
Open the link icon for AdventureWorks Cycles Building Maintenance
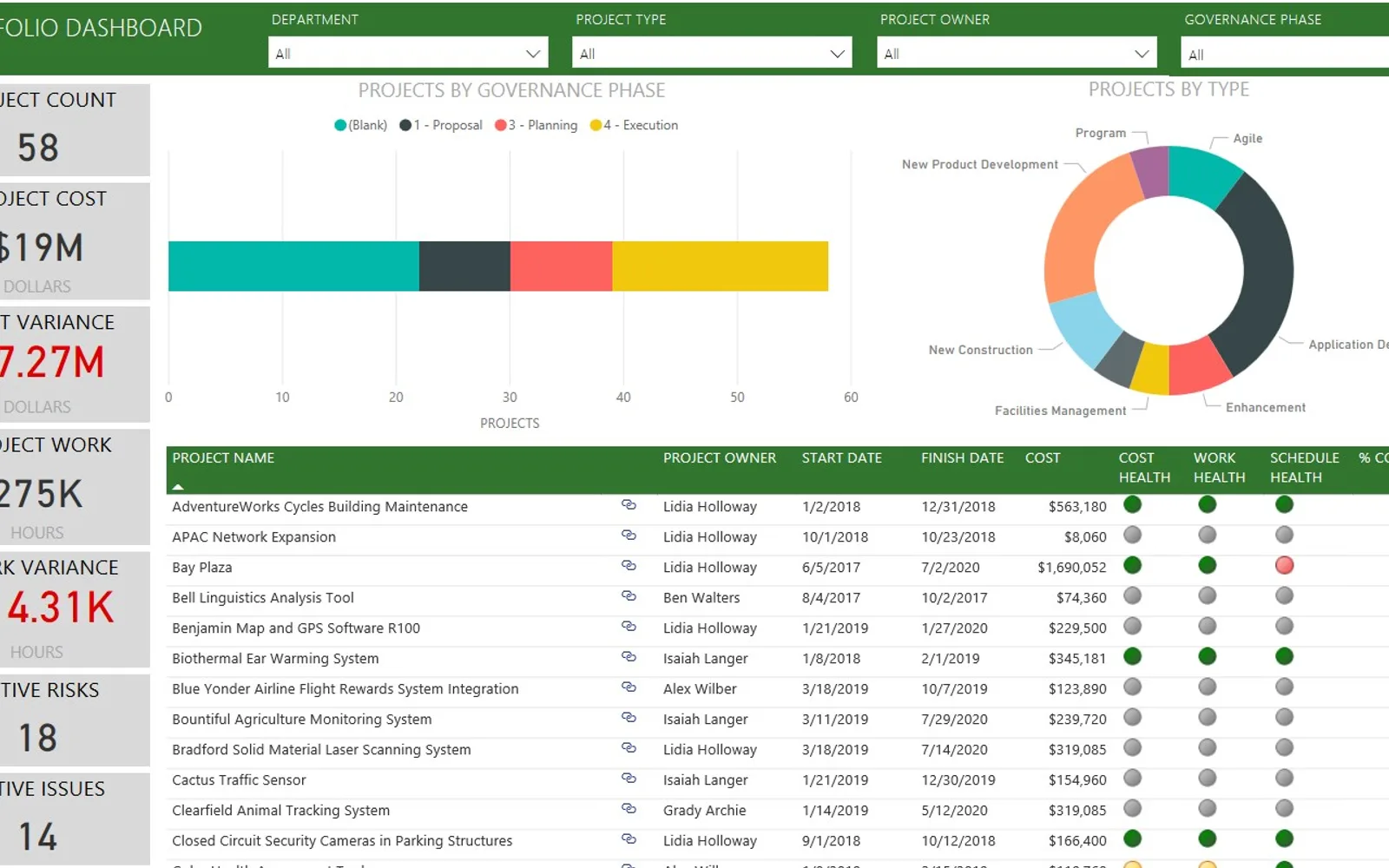(x=629, y=505)
